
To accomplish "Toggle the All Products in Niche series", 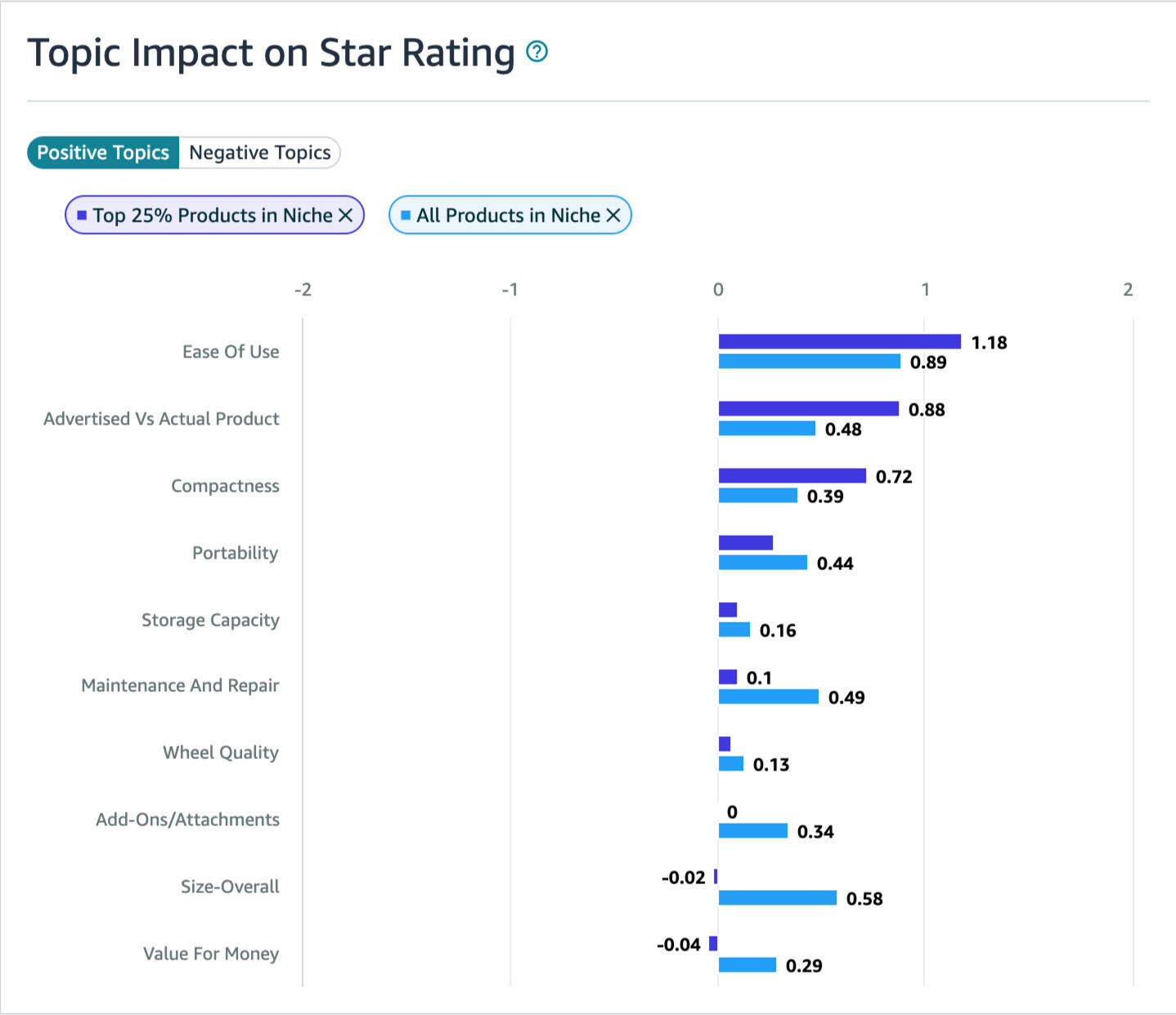I will pos(508,215).
